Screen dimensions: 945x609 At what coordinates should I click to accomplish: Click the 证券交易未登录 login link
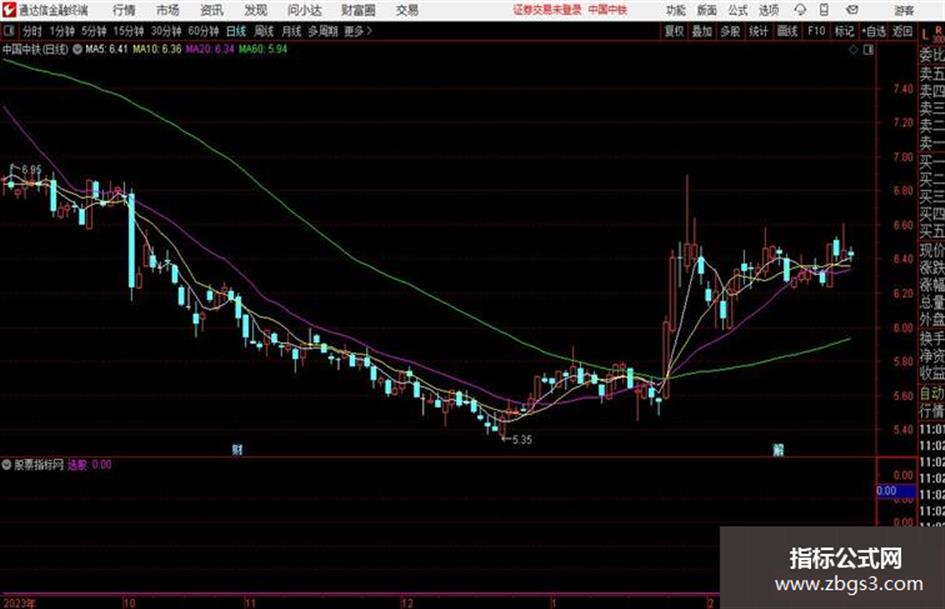(x=547, y=10)
